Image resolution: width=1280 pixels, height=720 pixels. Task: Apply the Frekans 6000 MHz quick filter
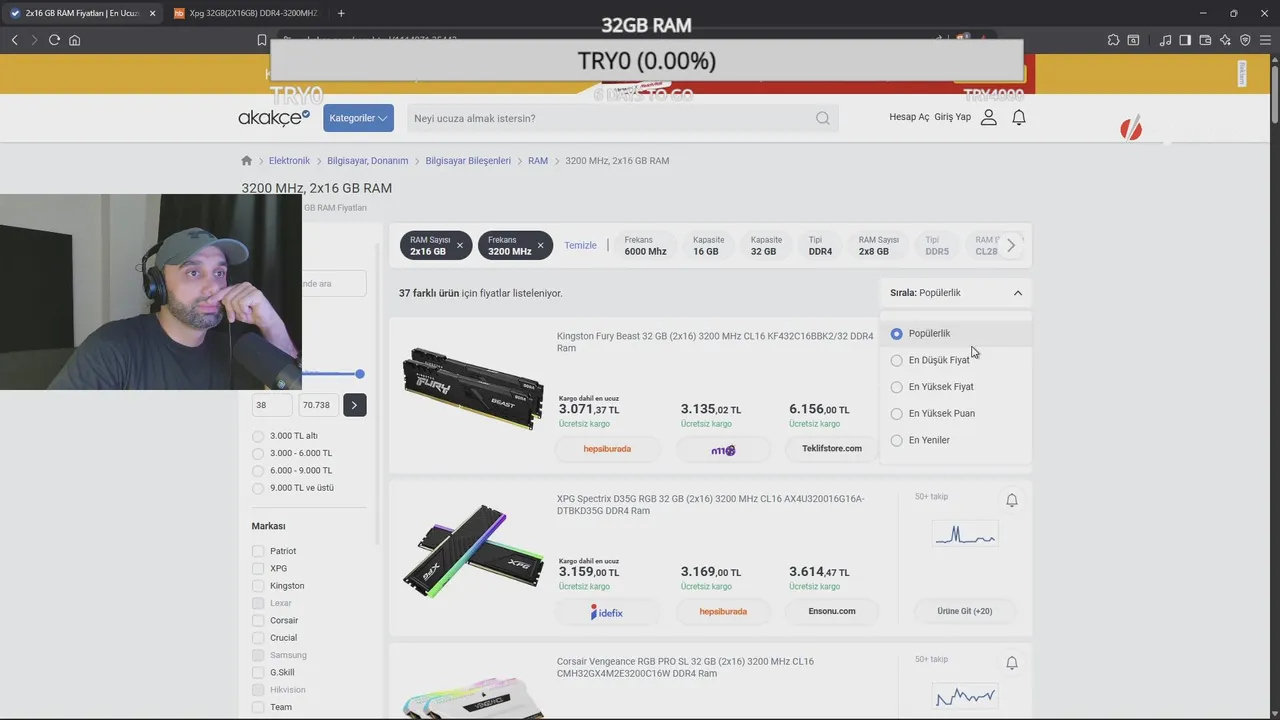(x=645, y=246)
